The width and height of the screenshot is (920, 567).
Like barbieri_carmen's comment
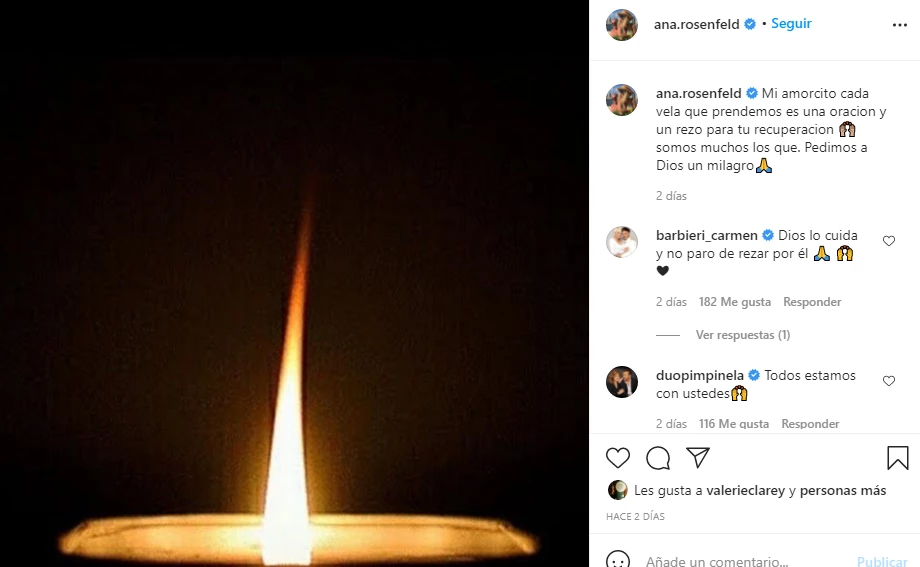click(x=889, y=241)
